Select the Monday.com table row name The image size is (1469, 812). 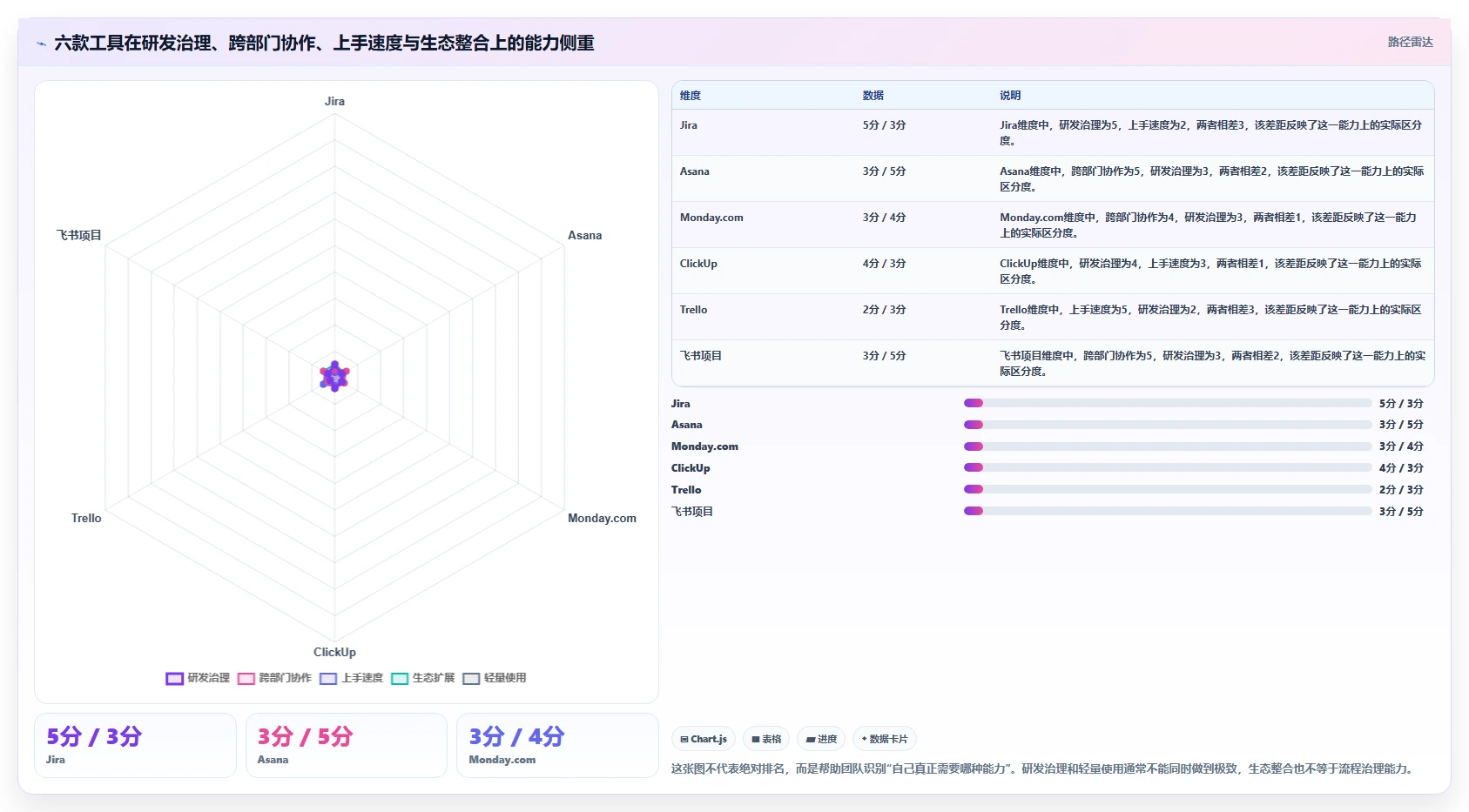coord(711,218)
